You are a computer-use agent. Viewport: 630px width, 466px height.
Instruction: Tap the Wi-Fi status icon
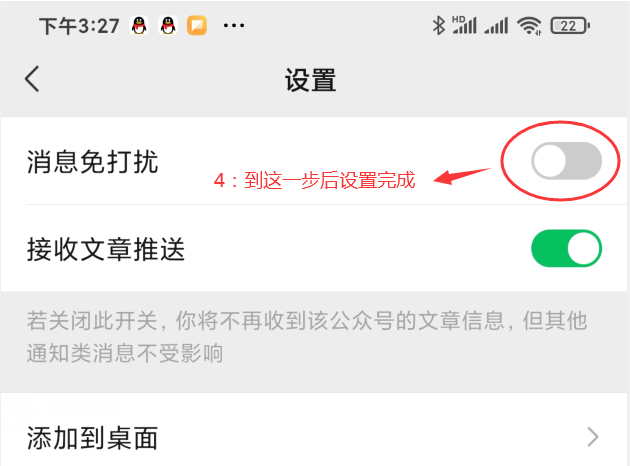(529, 26)
